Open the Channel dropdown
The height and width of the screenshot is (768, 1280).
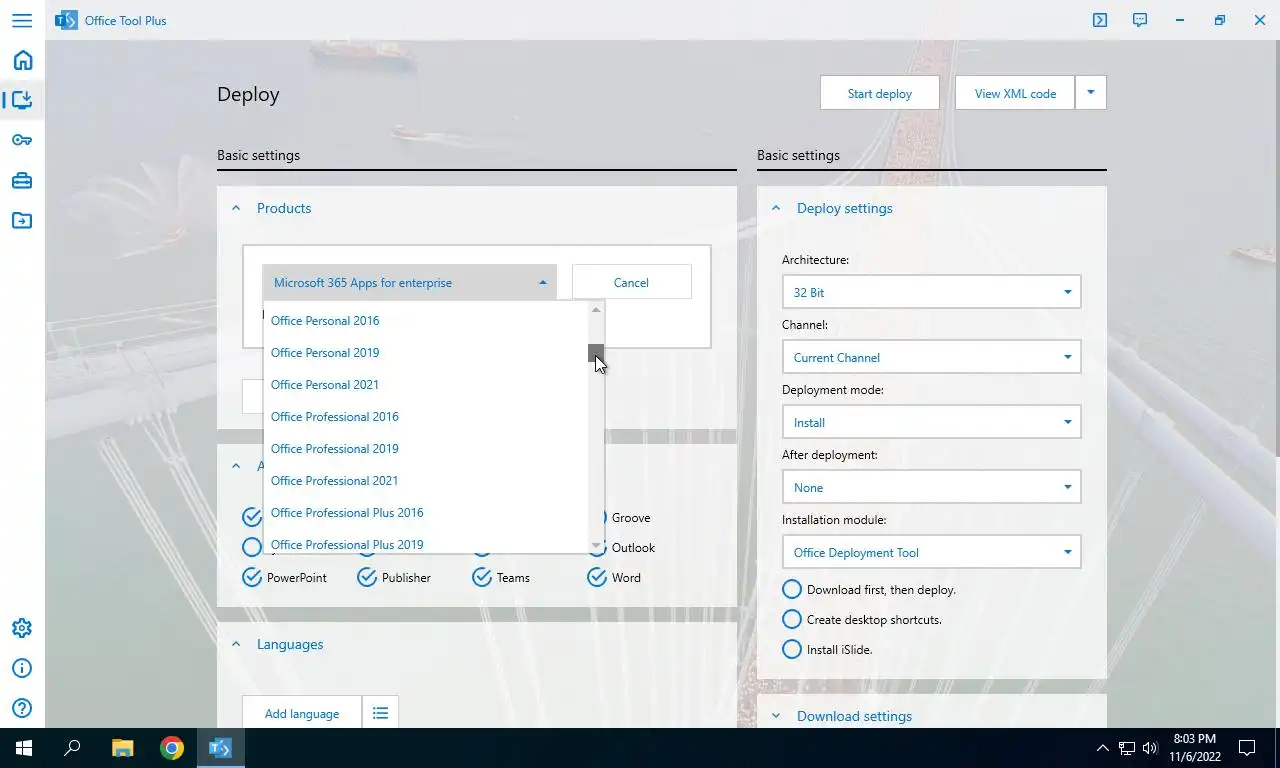(931, 357)
